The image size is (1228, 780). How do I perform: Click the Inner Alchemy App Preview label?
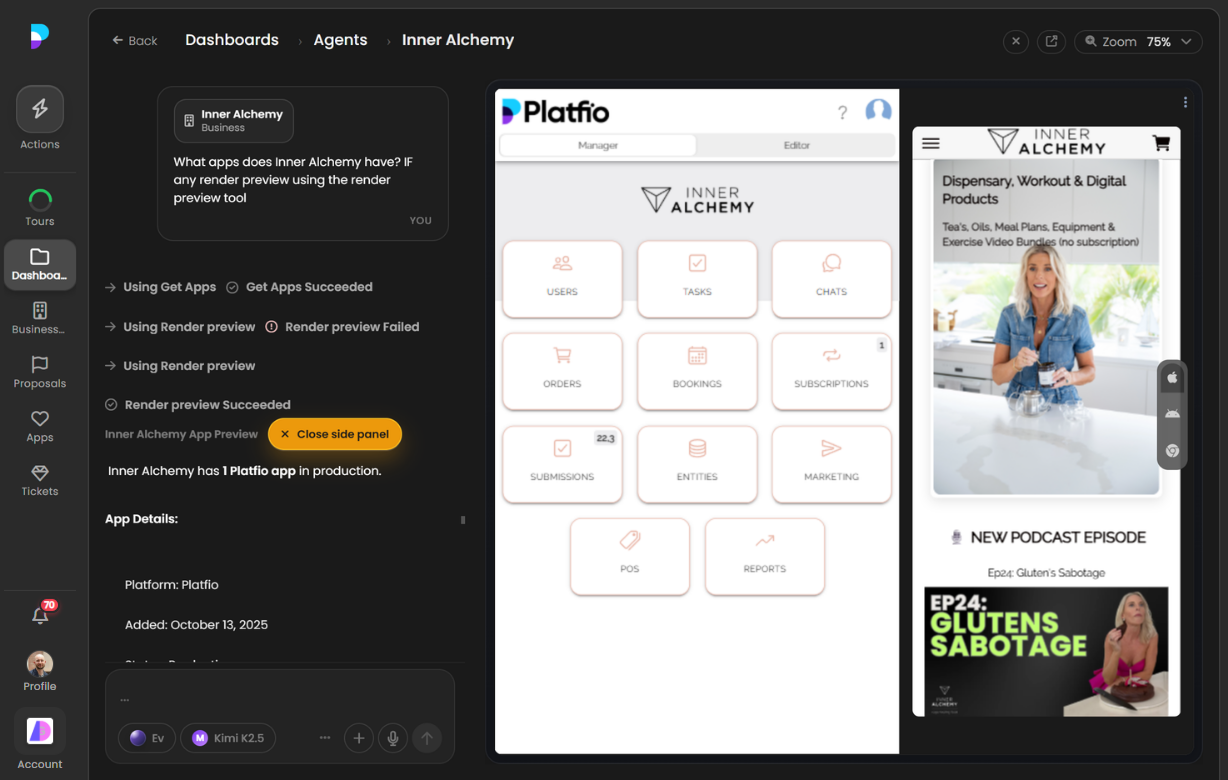[x=181, y=434]
